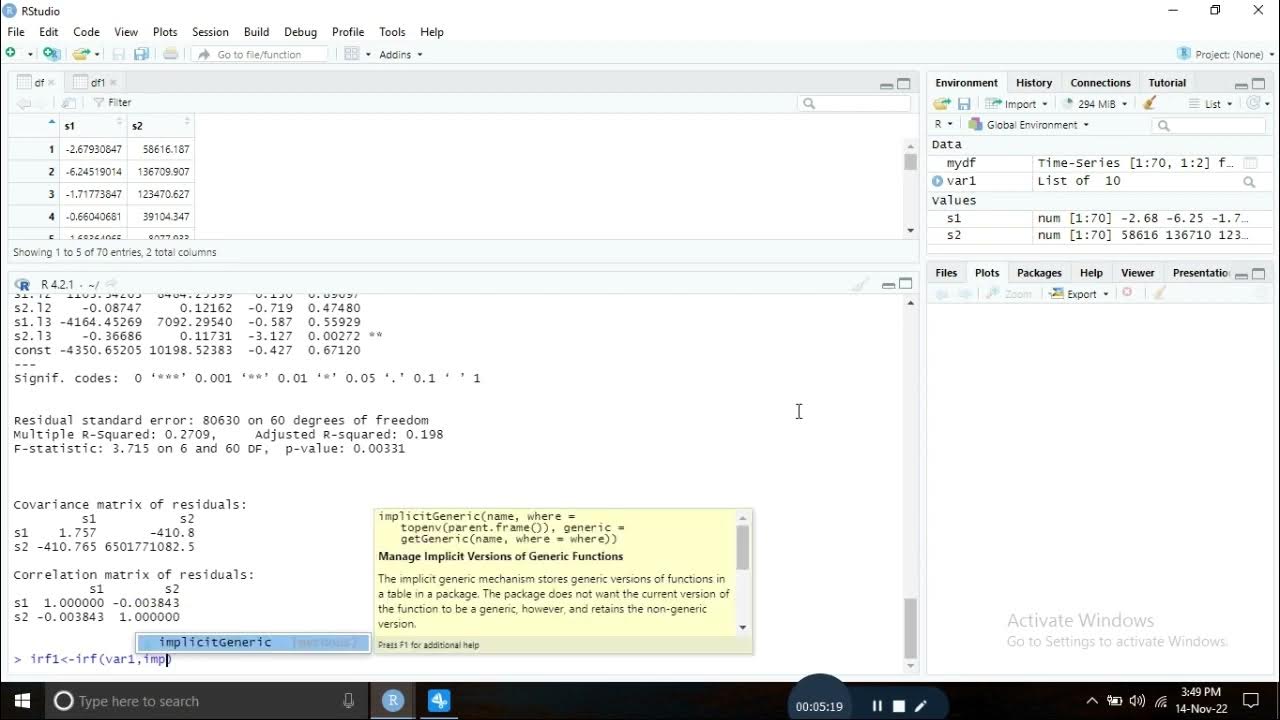This screenshot has height=720, width=1280.
Task: Click the magnifier icon on the var1 row
Action: 1249,182
